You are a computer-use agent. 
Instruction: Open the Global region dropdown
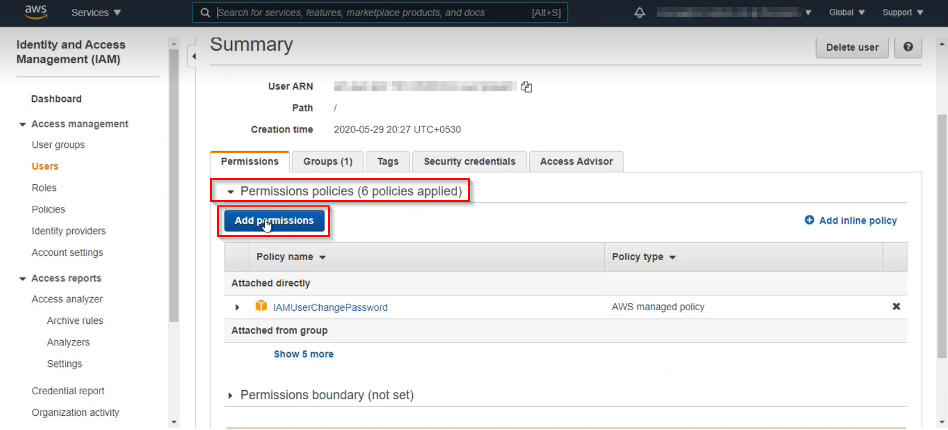tap(847, 12)
